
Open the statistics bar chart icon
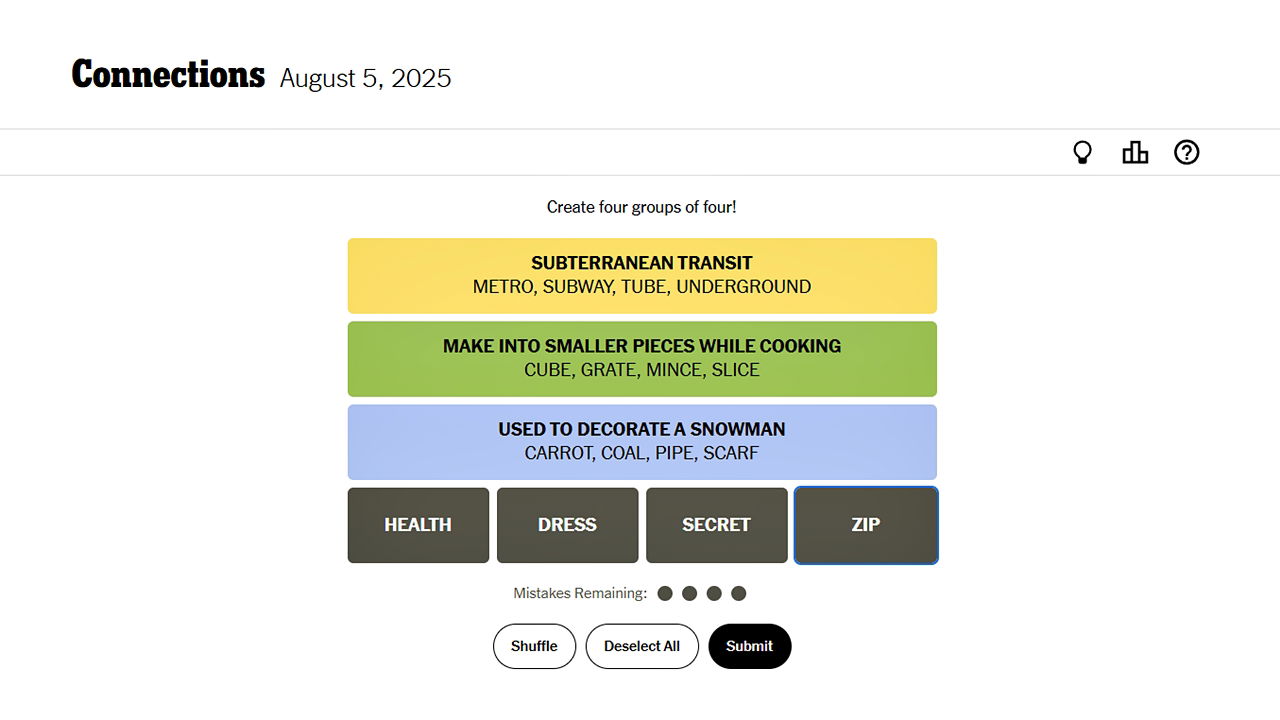(1135, 152)
